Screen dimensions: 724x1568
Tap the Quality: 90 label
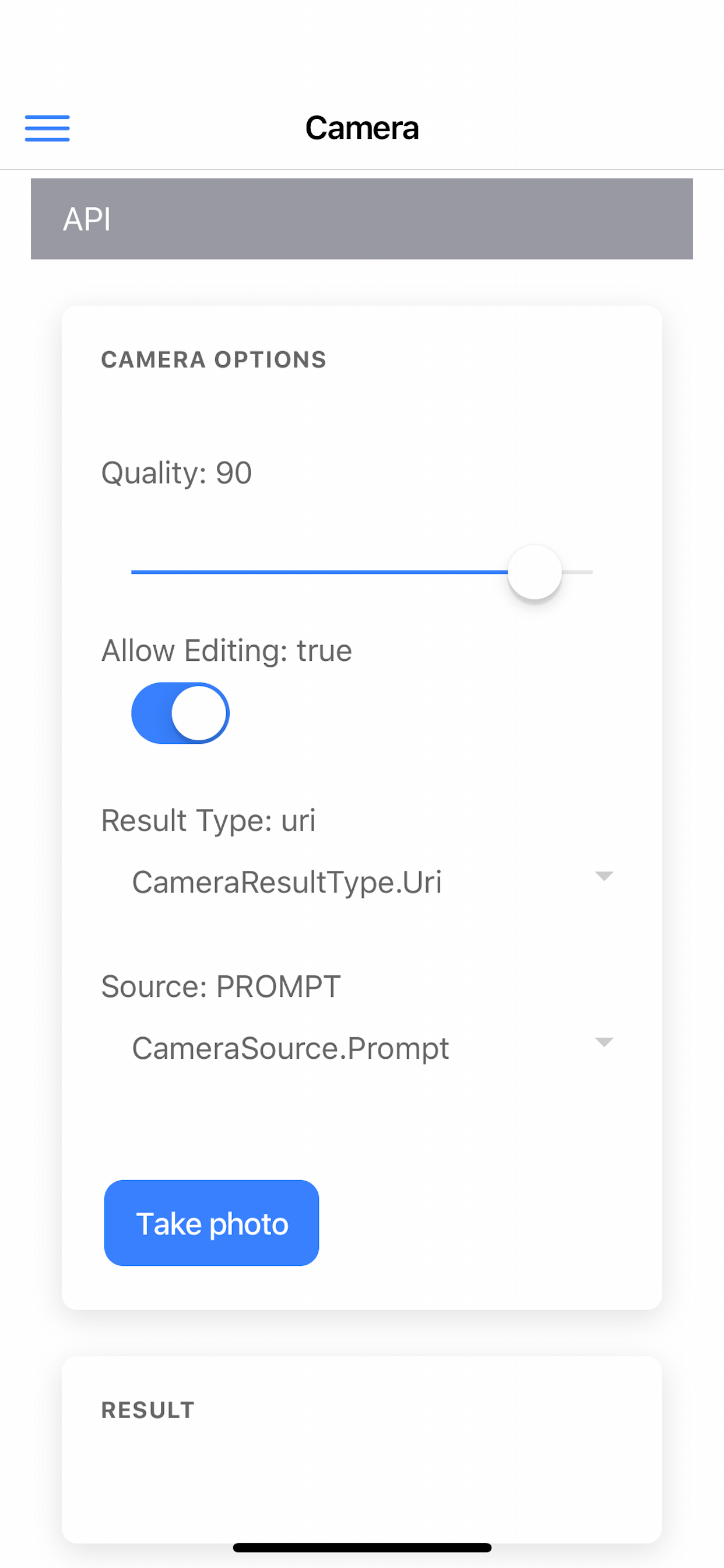(x=177, y=472)
